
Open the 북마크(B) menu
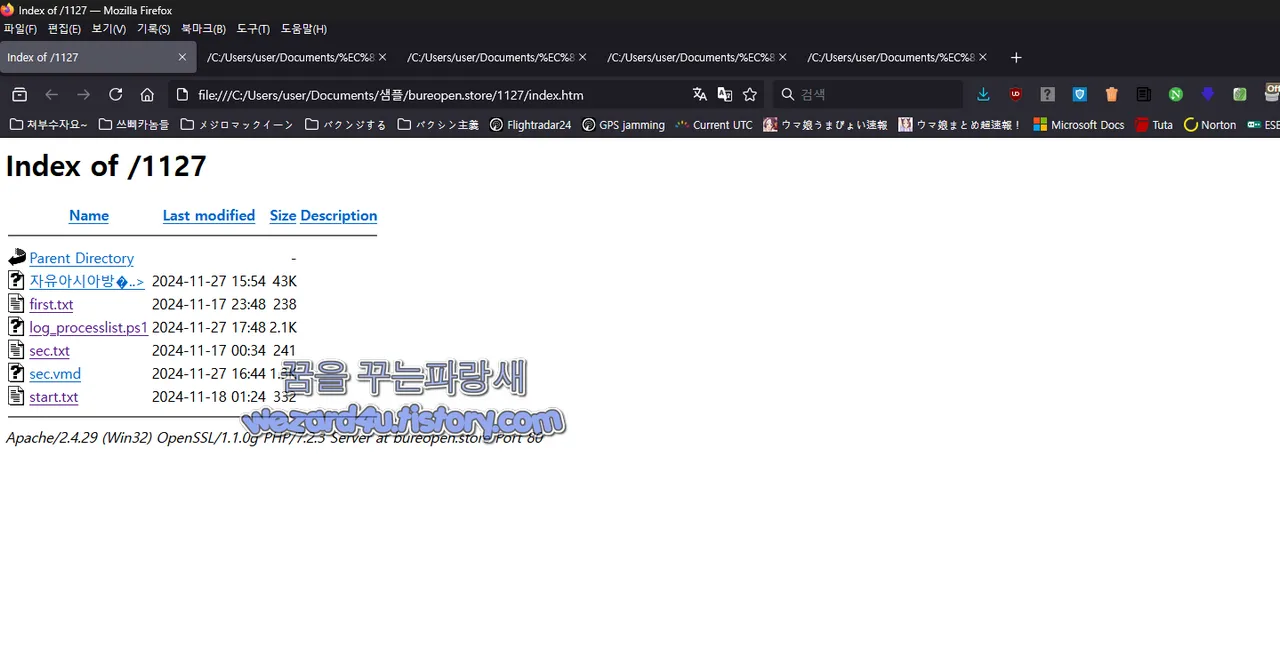(x=203, y=29)
